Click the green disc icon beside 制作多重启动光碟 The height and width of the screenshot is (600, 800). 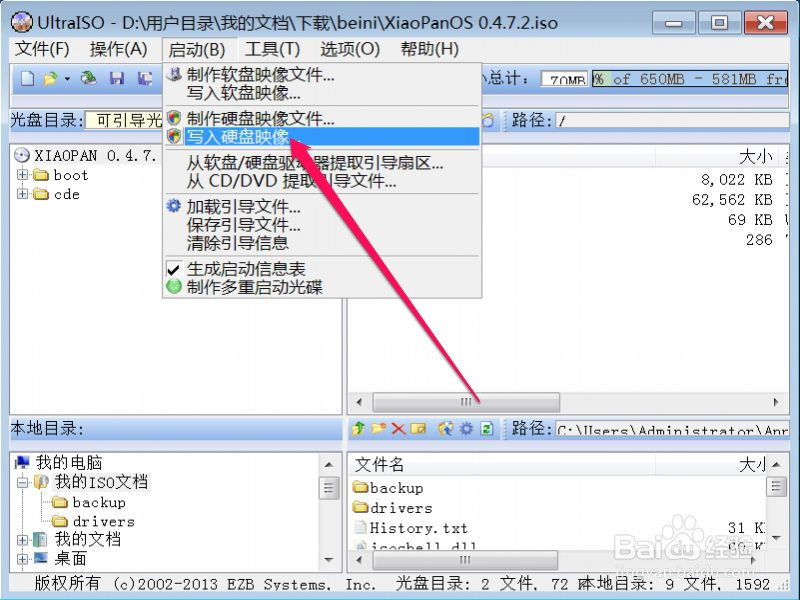(173, 287)
